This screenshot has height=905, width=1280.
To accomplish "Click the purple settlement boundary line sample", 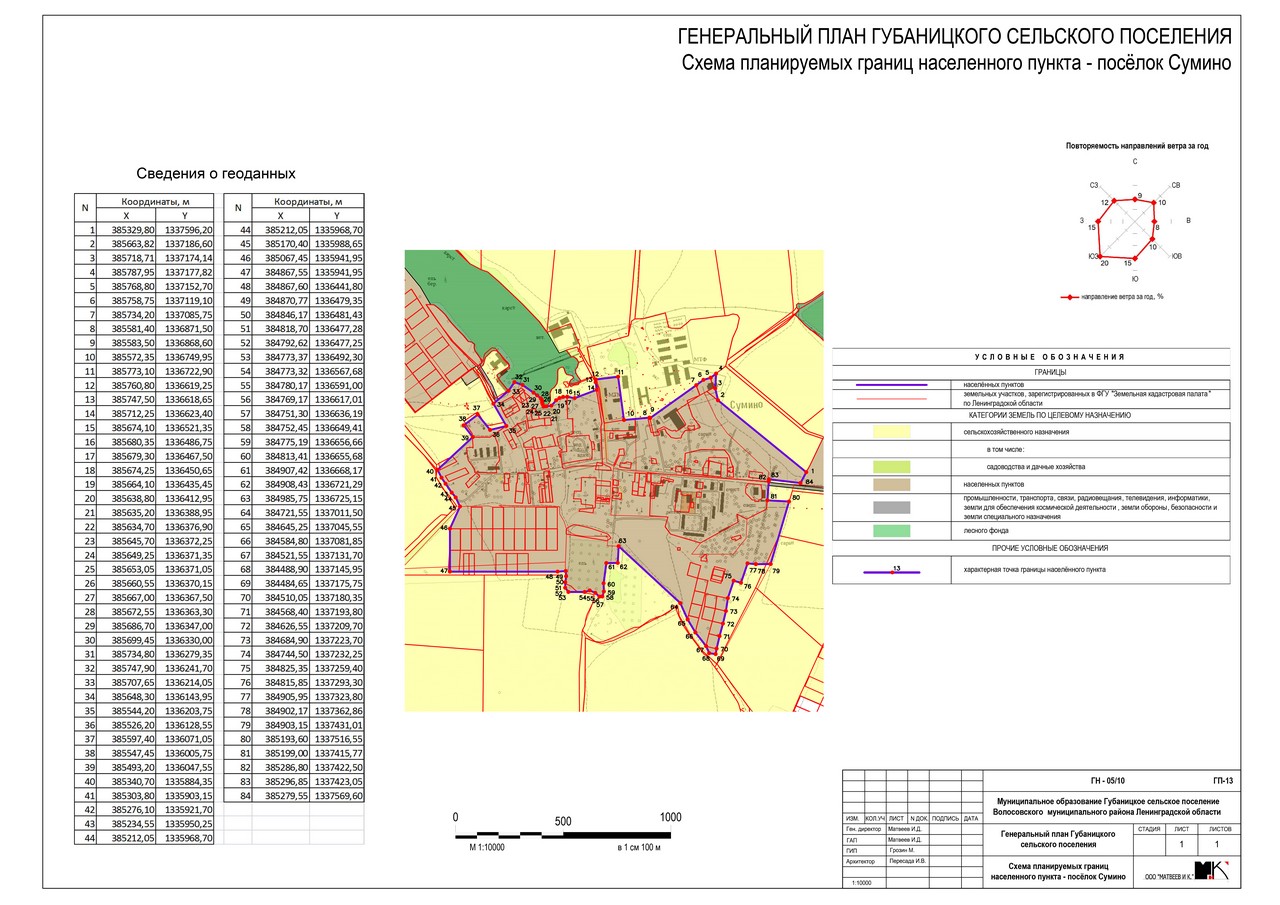I will [x=891, y=384].
